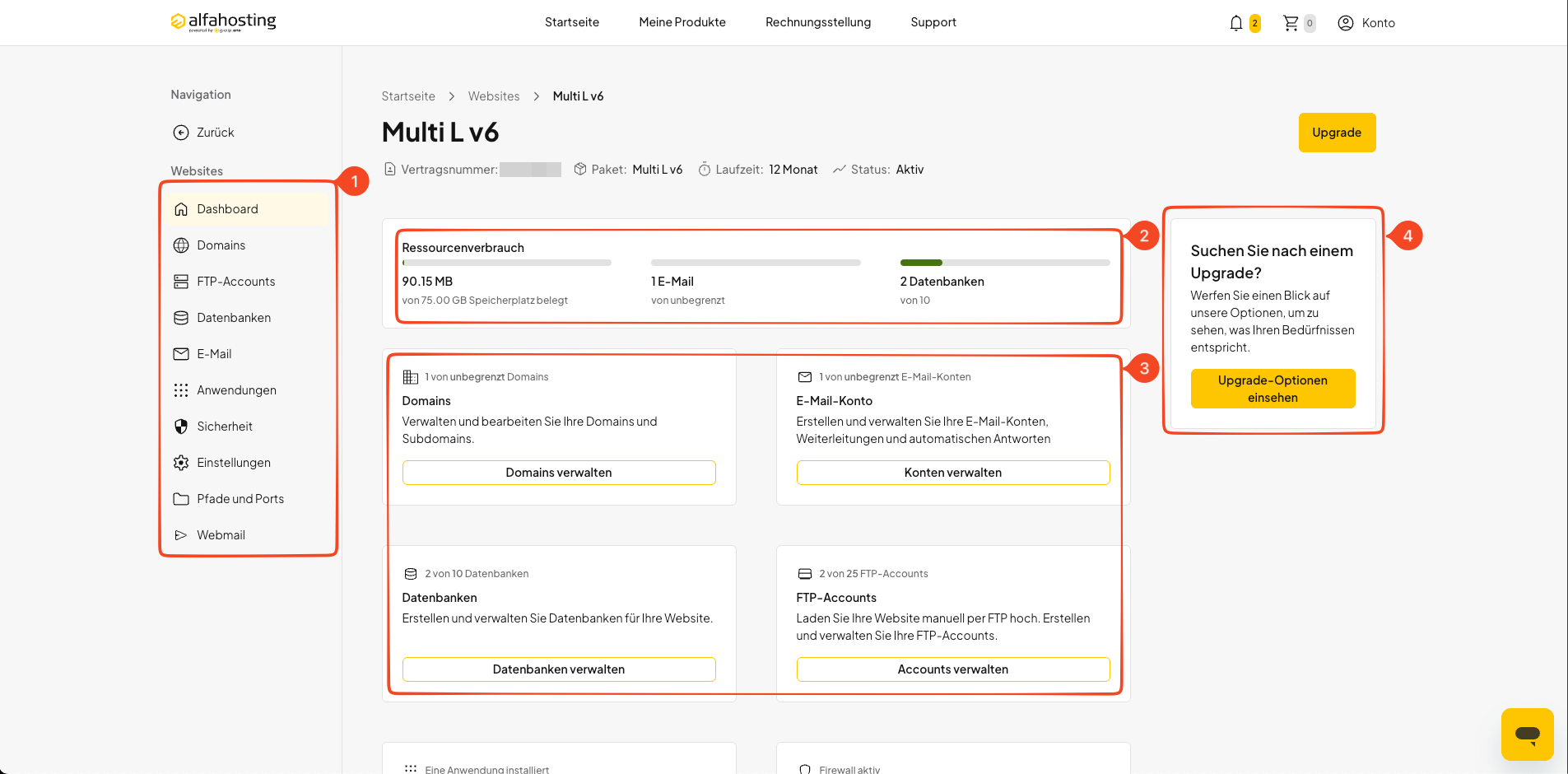Click the FTP-Accounts card icon
Image resolution: width=1568 pixels, height=774 pixels.
pos(805,574)
